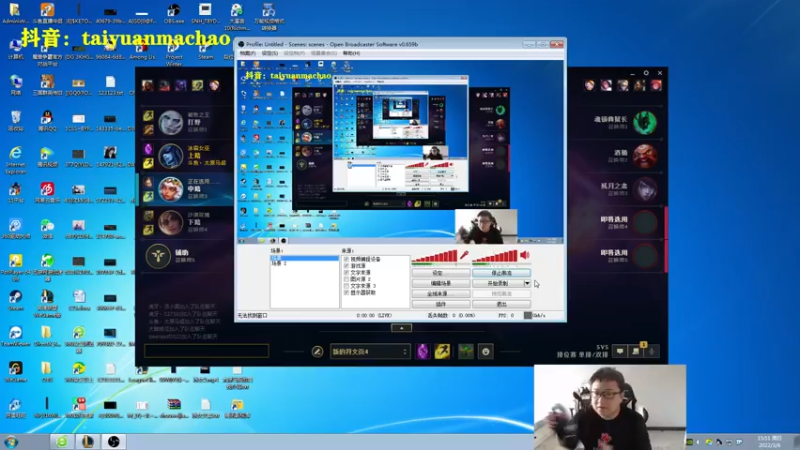Screen dimensions: 800x450
Task: Open the Internet Explorer desktop icon
Action: point(15,159)
